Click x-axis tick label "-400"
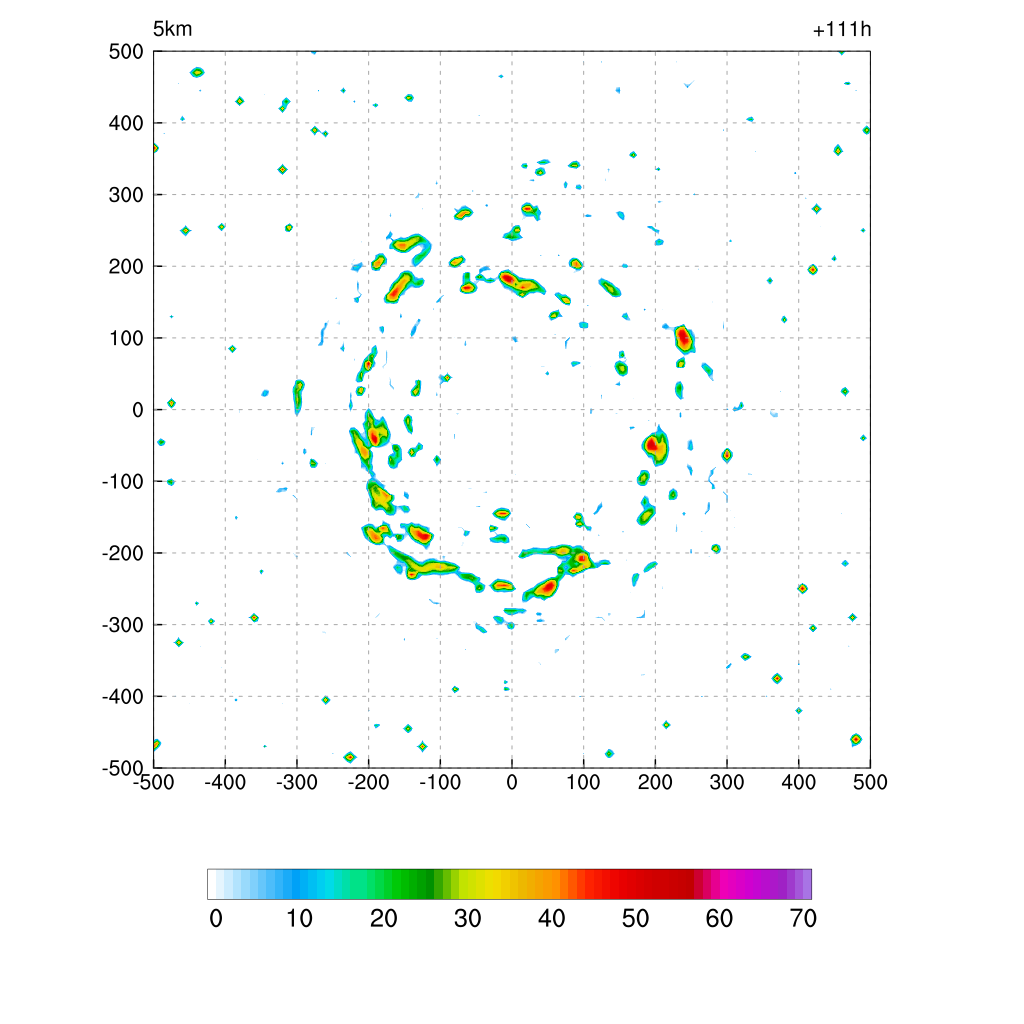The width and height of the screenshot is (1024, 1024). pyautogui.click(x=225, y=782)
